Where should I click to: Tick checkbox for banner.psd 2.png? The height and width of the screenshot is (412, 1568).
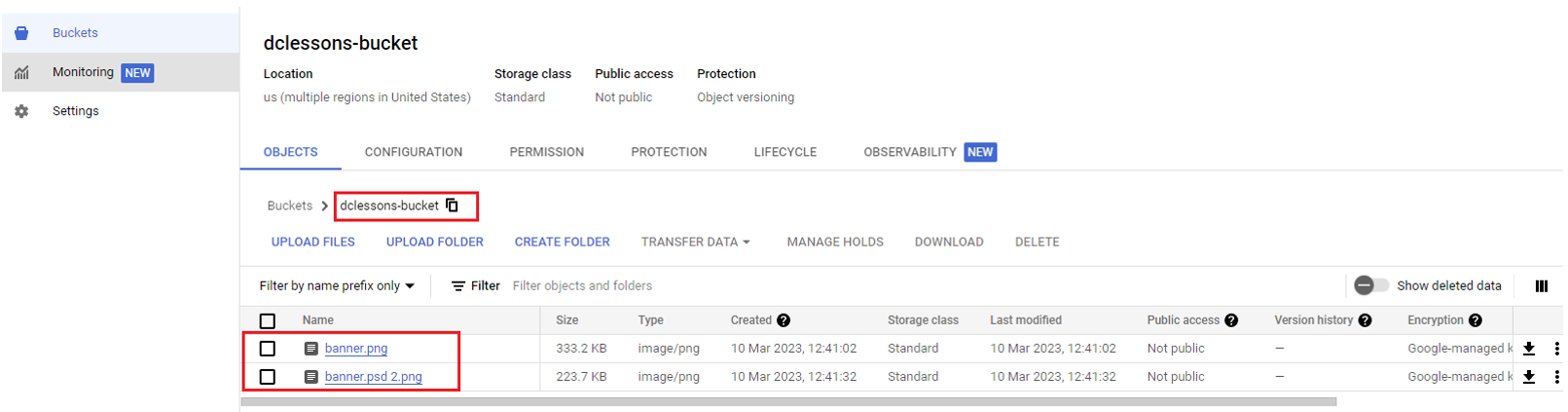point(268,377)
